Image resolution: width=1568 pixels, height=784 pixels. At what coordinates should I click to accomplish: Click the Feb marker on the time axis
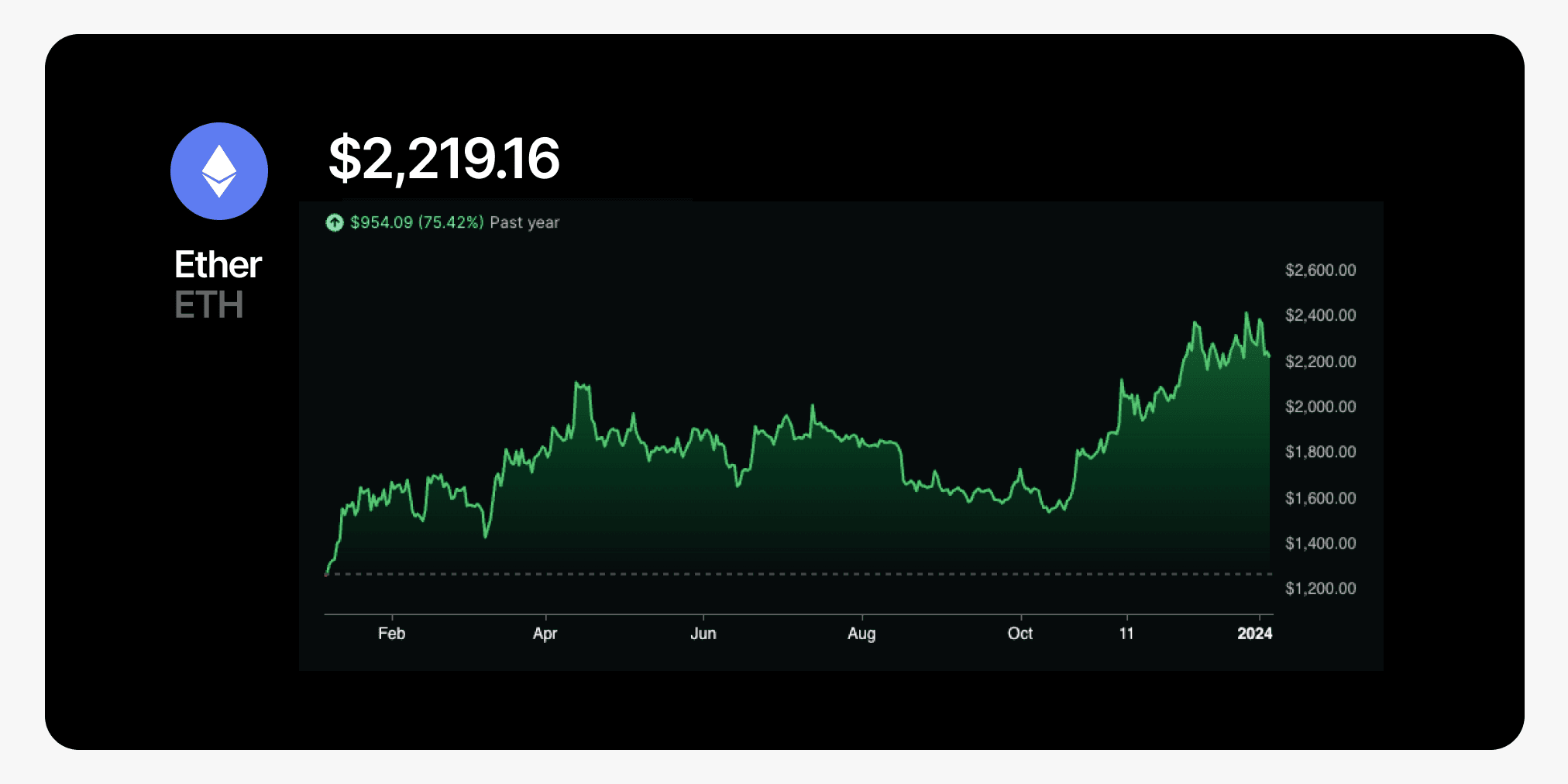coord(392,634)
